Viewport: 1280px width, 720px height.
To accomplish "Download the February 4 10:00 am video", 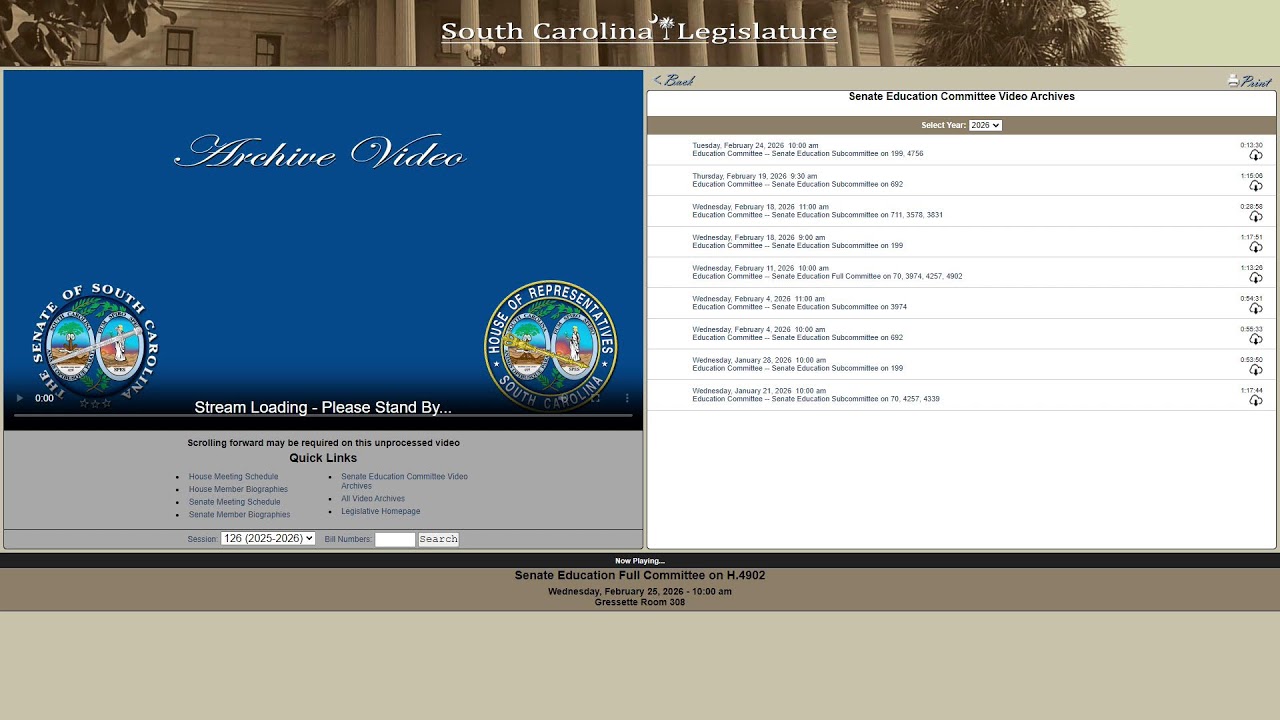I will [1256, 339].
